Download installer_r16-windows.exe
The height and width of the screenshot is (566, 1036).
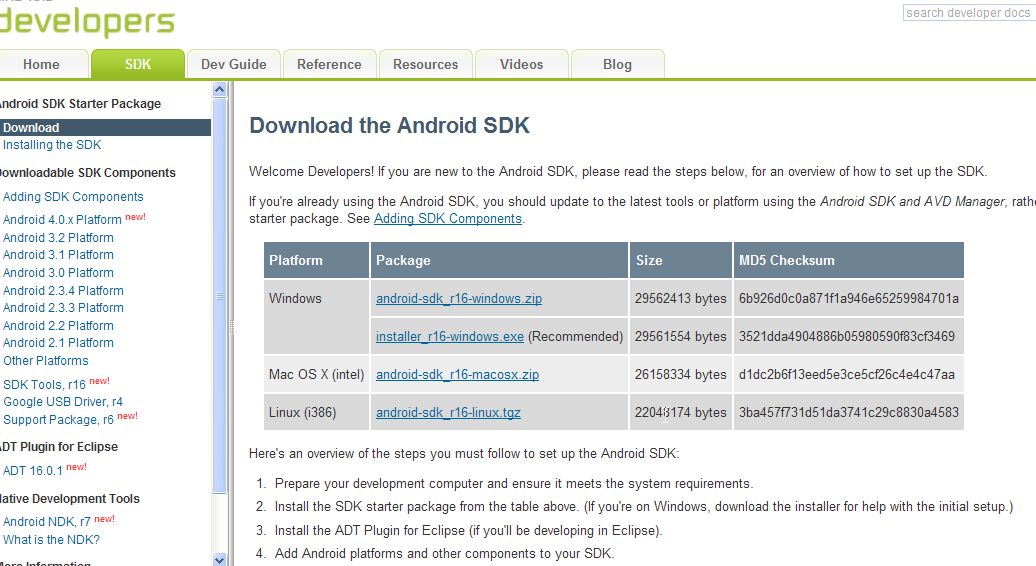click(449, 336)
